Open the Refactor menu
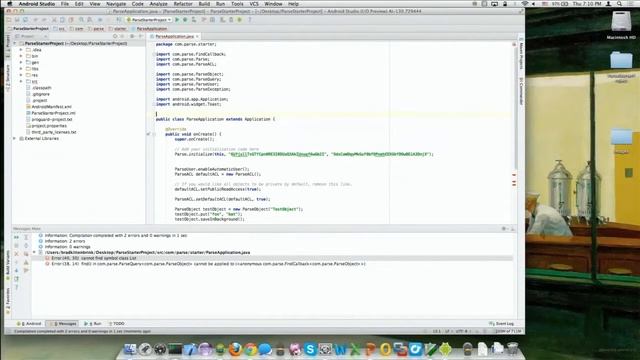Screen dimensions: 640x360 point(183,4)
